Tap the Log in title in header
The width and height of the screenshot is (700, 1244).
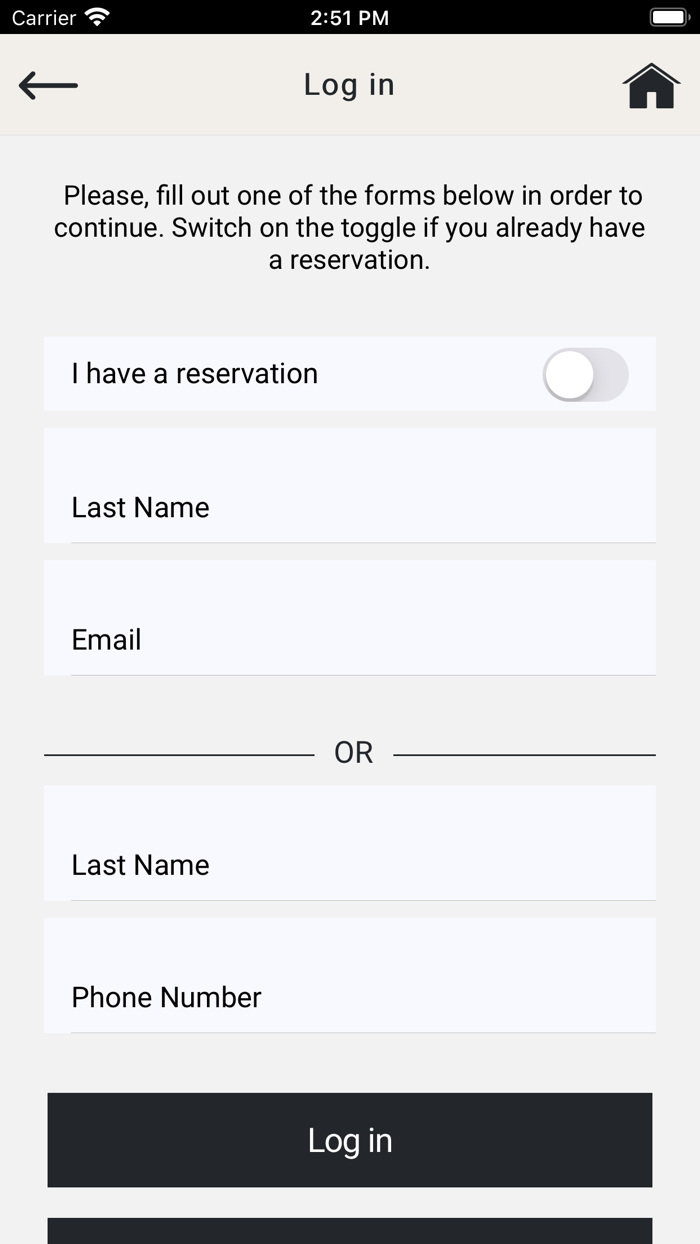tap(348, 85)
